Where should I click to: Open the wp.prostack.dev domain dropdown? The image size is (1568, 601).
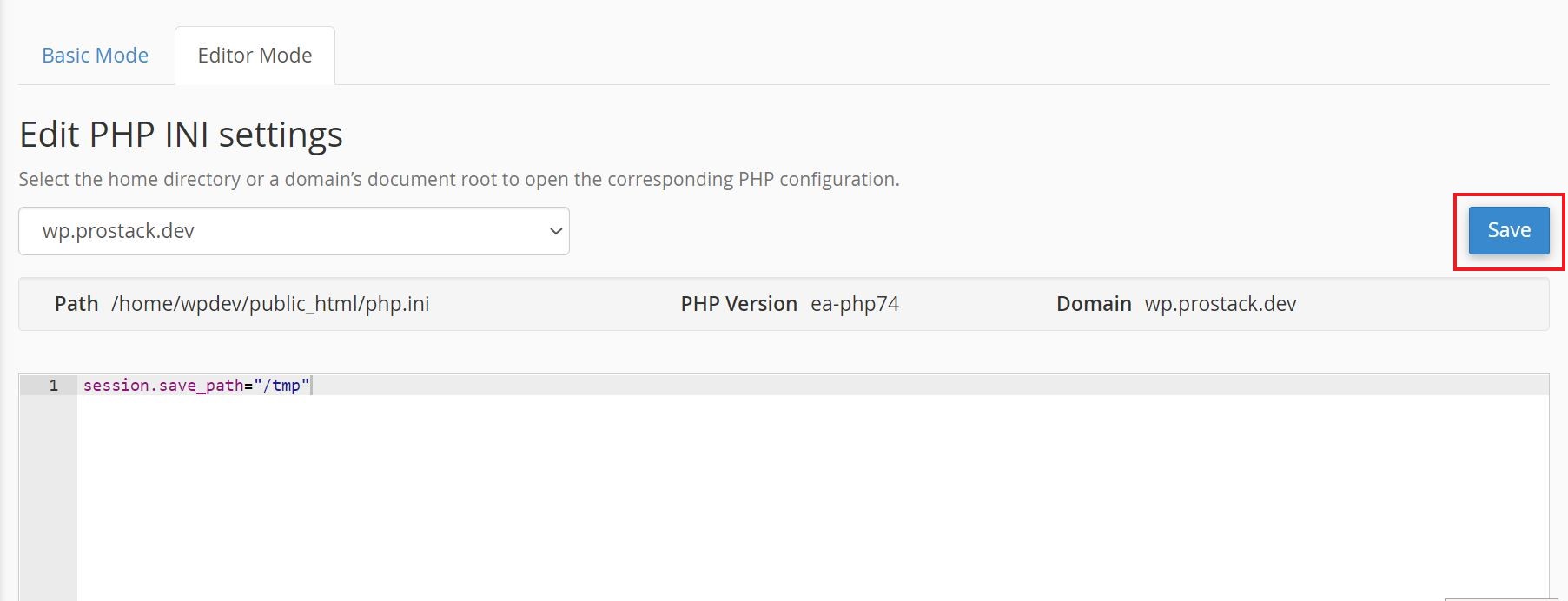pos(294,231)
